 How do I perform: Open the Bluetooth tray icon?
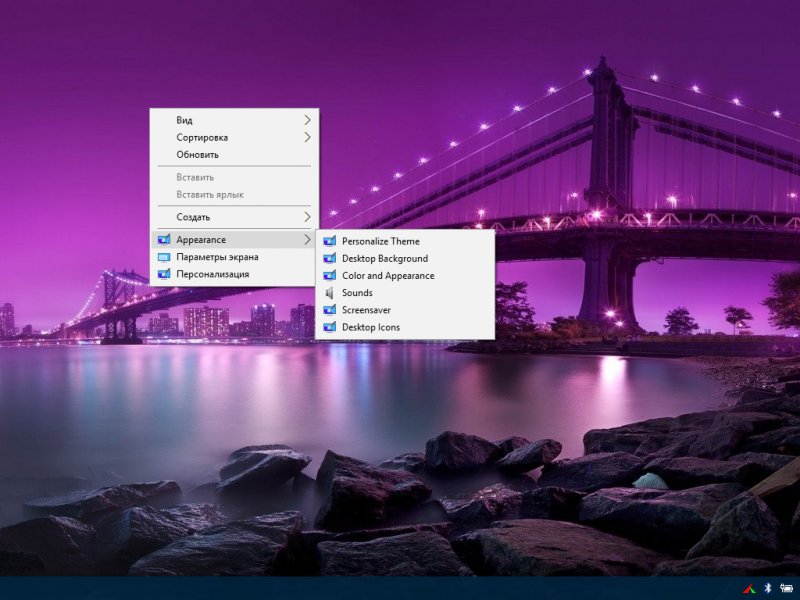768,588
